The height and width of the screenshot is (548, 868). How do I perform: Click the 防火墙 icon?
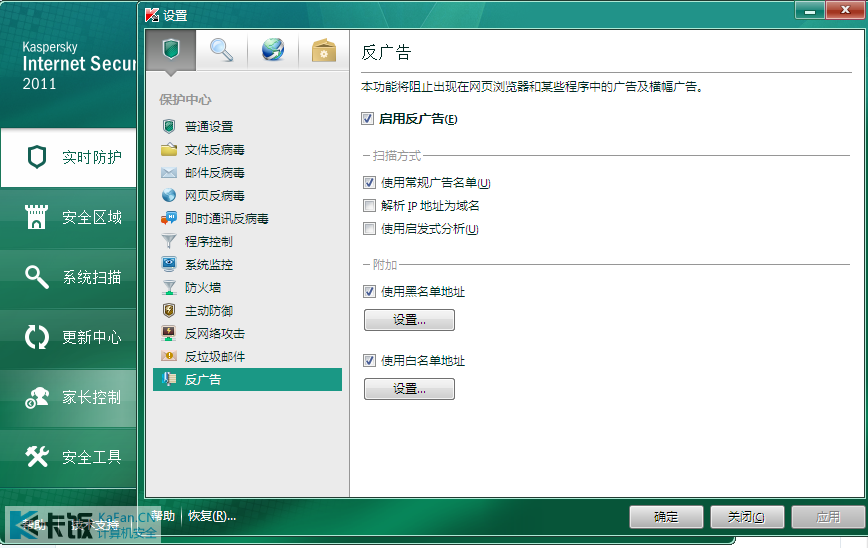(x=169, y=287)
